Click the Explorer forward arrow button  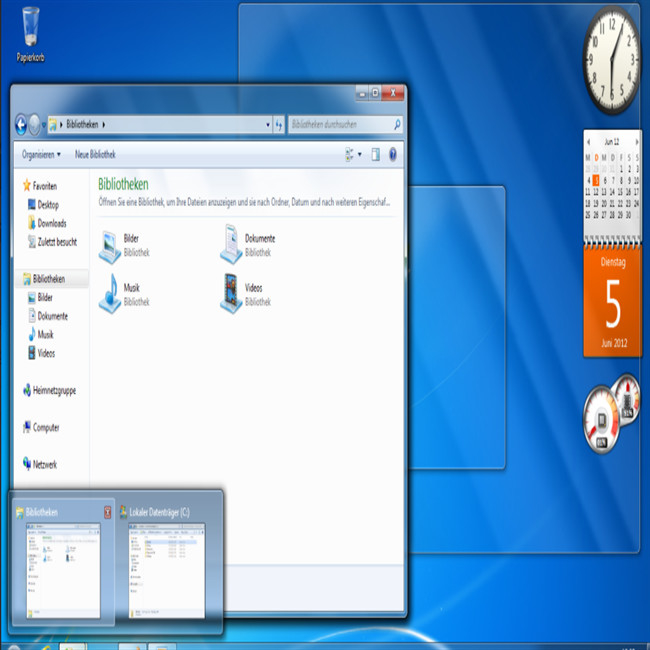click(34, 124)
